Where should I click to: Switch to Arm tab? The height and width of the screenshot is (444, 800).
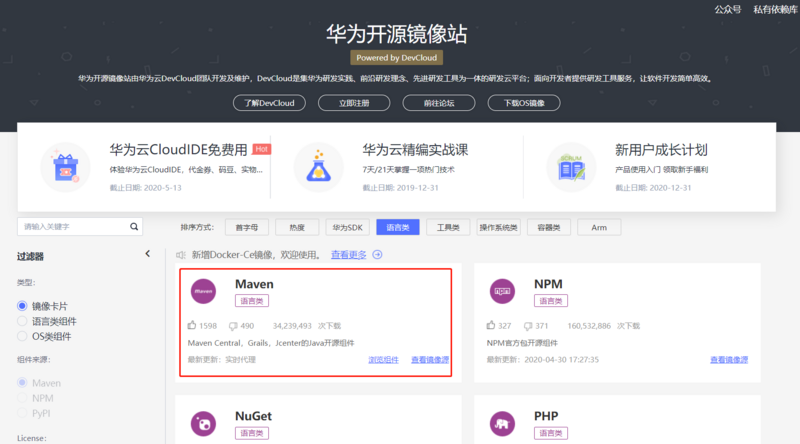click(599, 227)
